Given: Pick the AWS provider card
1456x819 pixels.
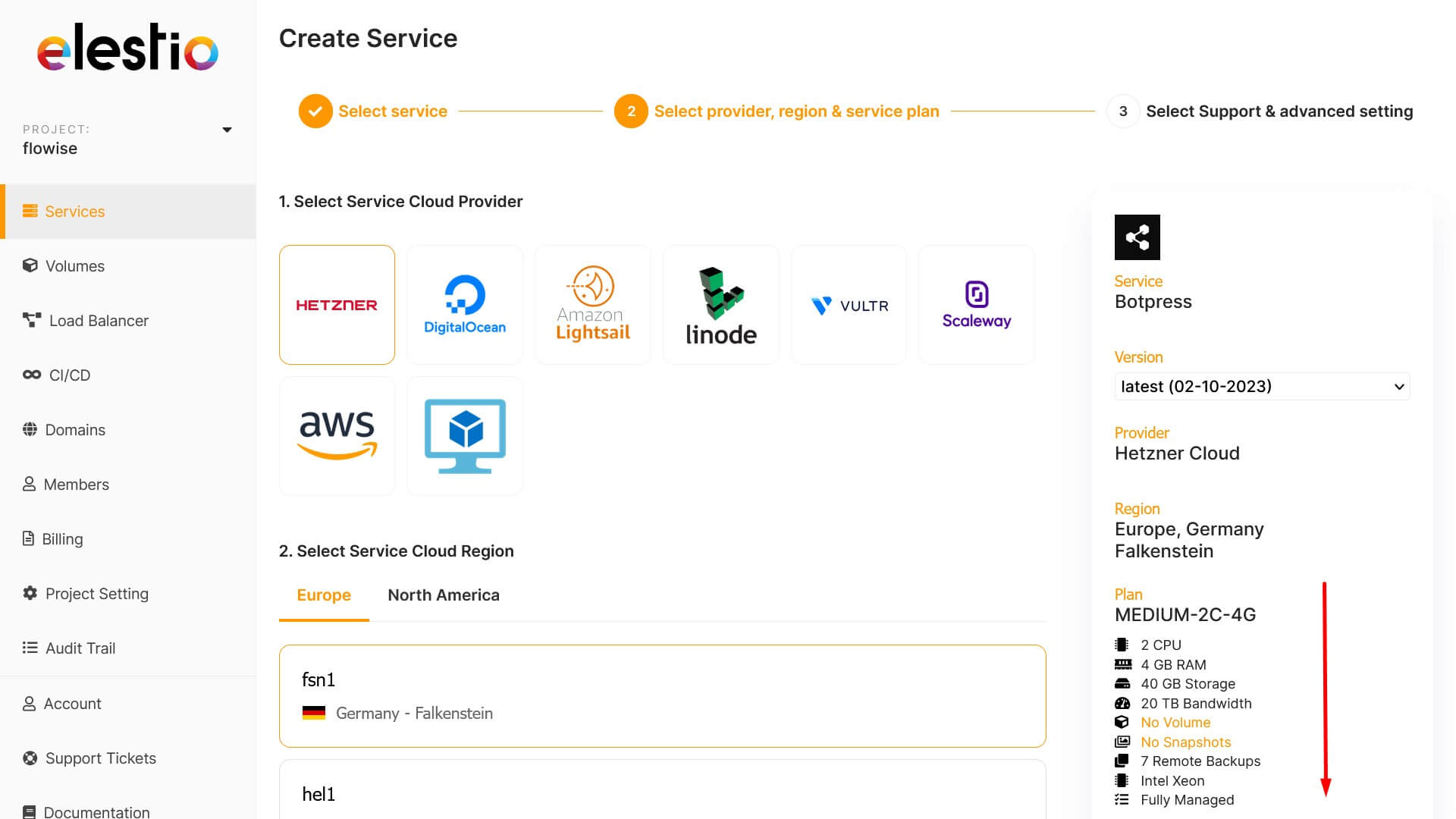Looking at the screenshot, I should (337, 436).
